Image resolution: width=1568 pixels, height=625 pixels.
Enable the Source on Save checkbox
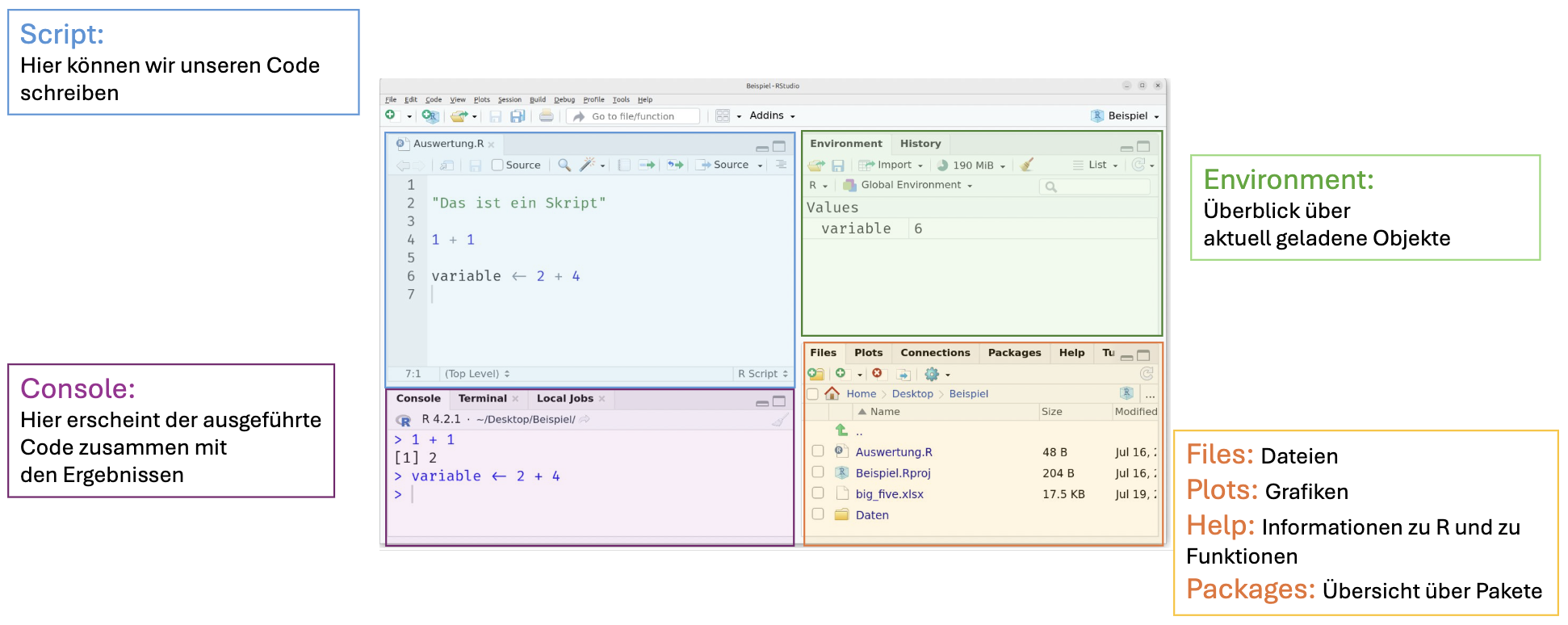497,165
